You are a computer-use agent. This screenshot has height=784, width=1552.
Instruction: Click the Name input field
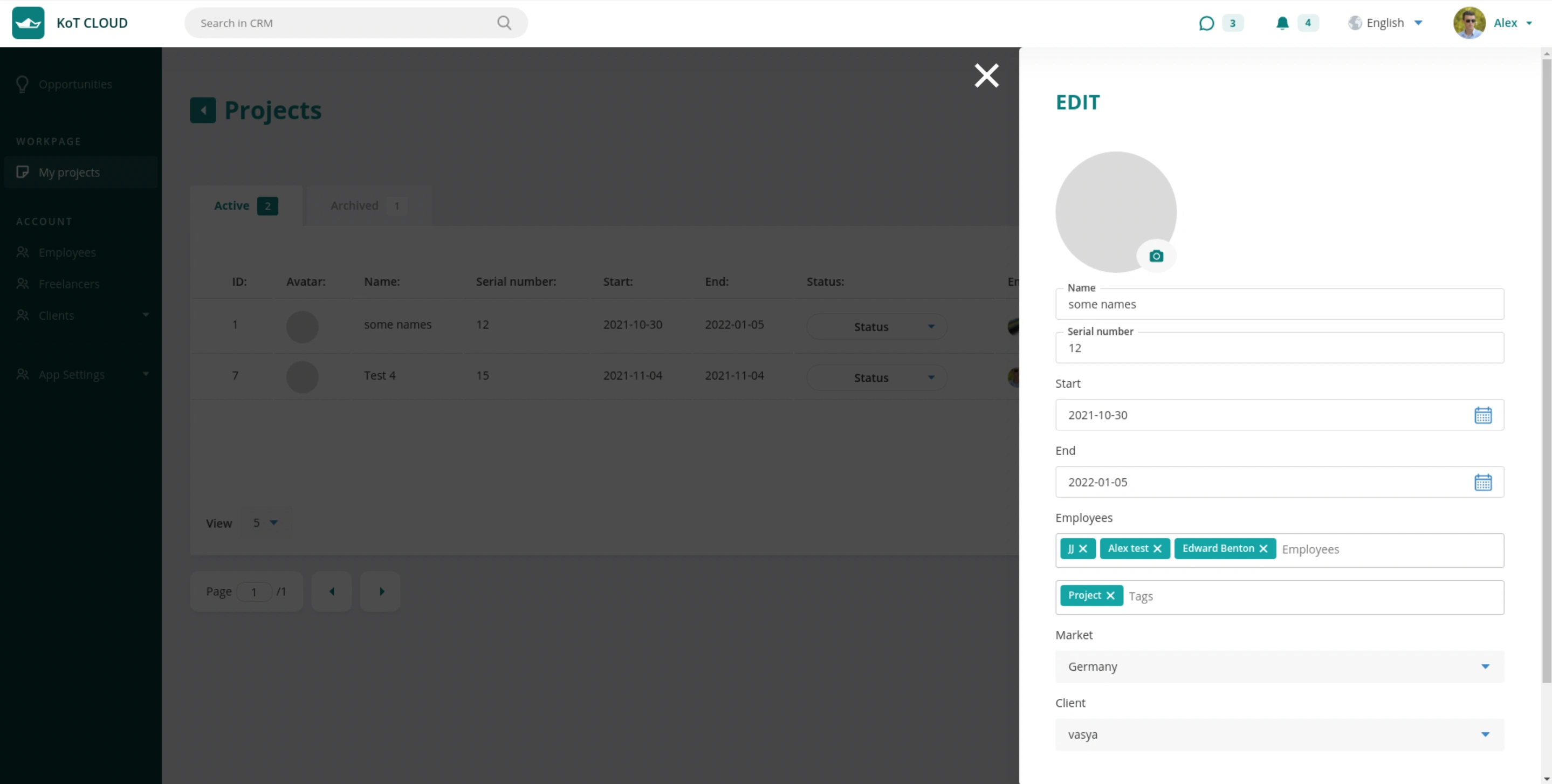point(1279,304)
